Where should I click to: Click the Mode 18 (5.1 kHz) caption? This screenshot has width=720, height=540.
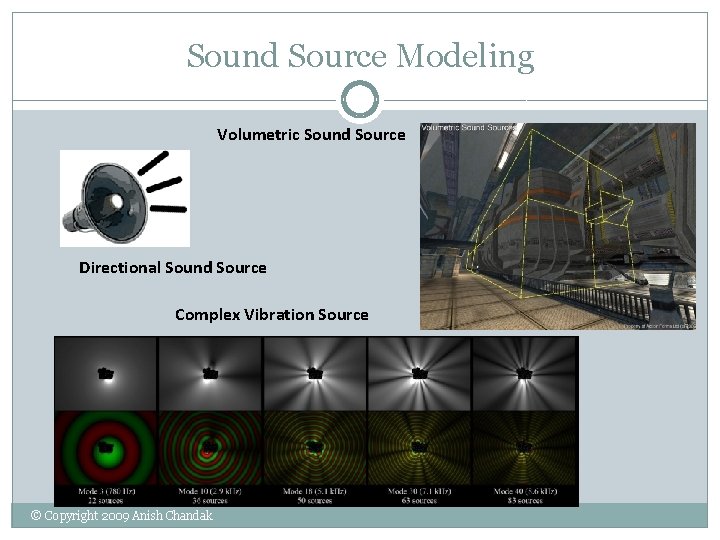[x=315, y=491]
